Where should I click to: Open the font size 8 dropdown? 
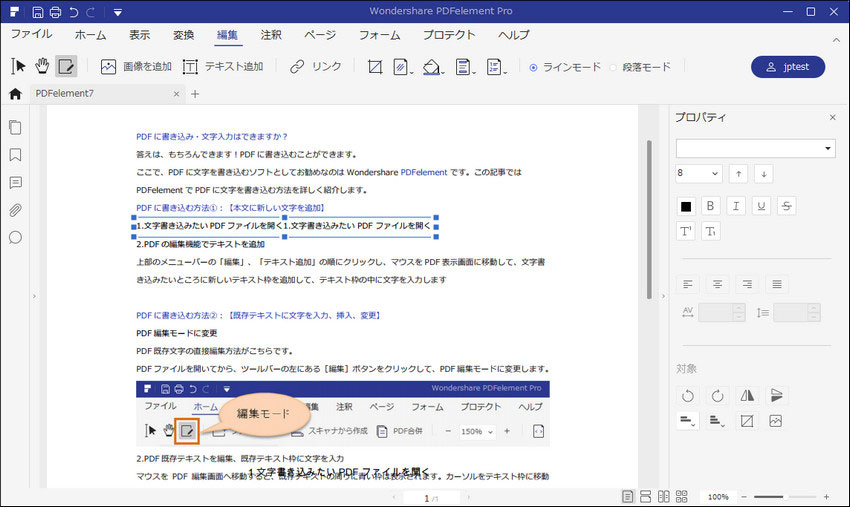point(698,174)
